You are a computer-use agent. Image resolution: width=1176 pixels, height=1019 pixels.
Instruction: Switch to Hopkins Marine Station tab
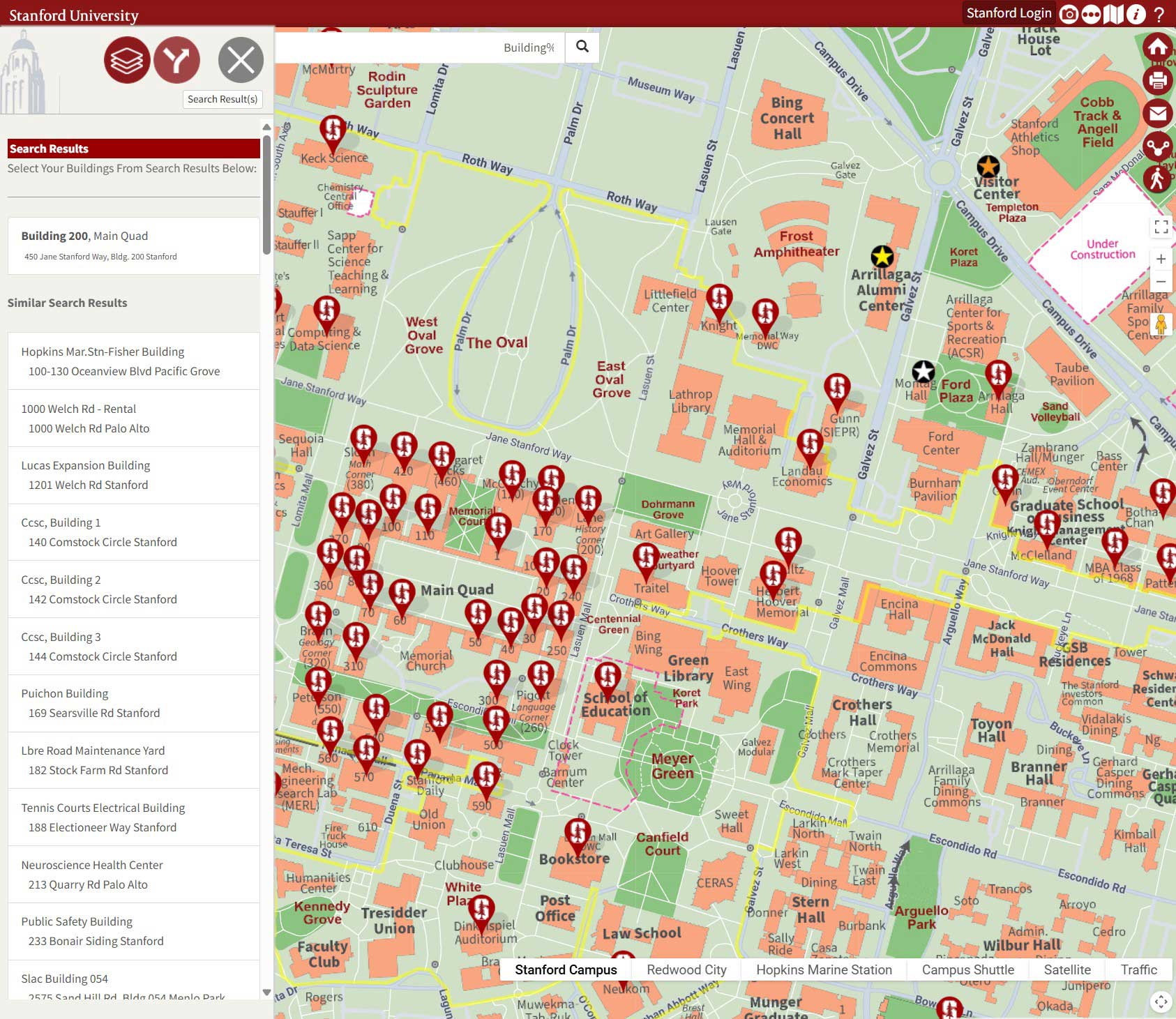(824, 969)
